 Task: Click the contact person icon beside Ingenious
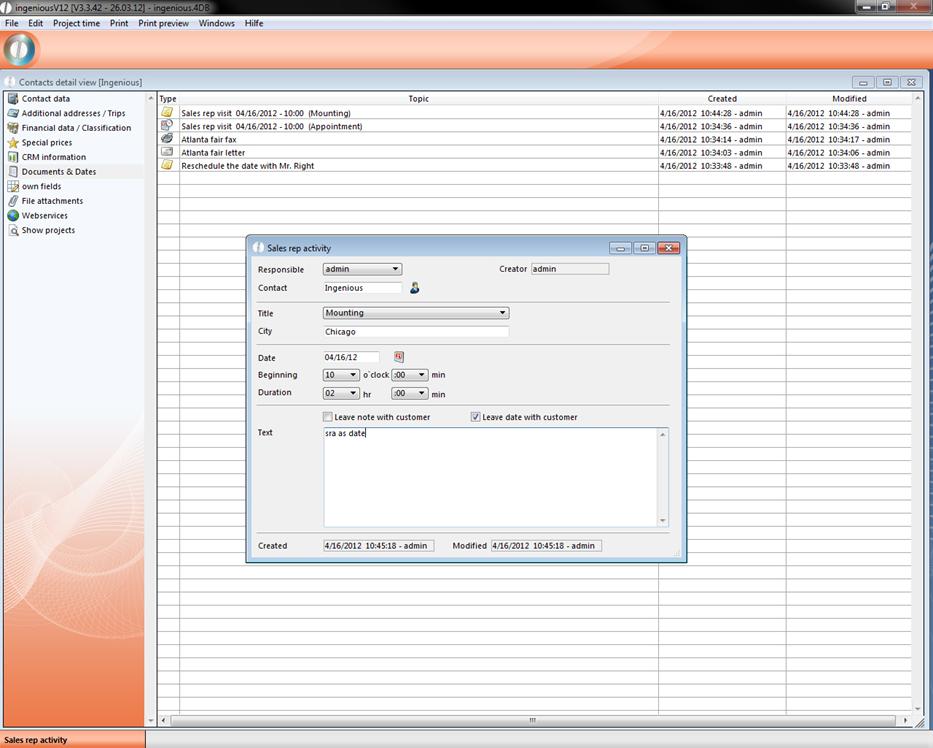click(415, 288)
